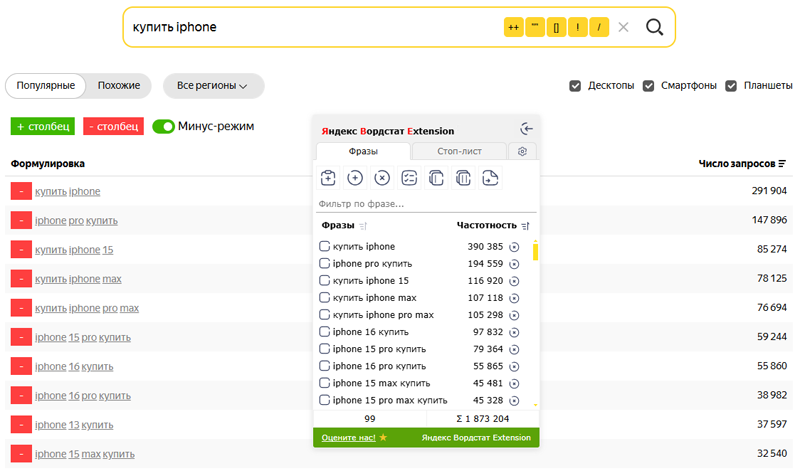
Task: Click the copy two columns icon
Action: pyautogui.click(x=463, y=178)
